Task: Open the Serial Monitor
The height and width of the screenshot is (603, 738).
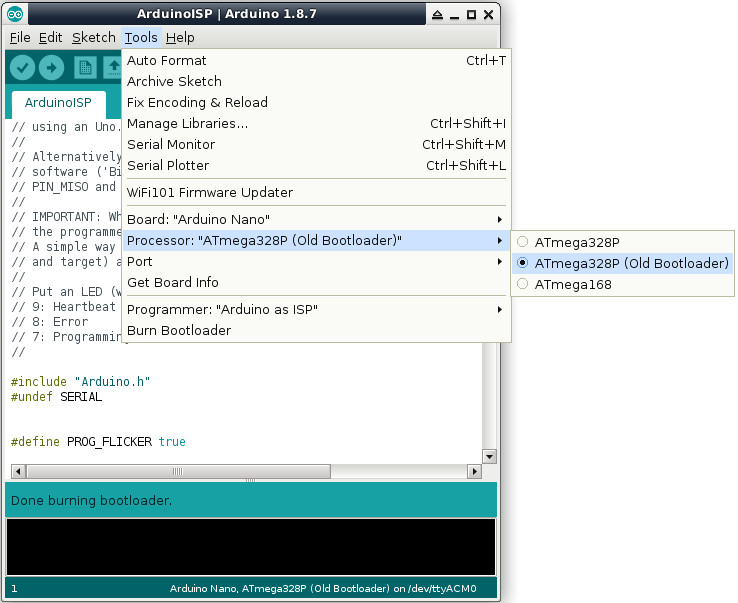Action: (x=316, y=145)
